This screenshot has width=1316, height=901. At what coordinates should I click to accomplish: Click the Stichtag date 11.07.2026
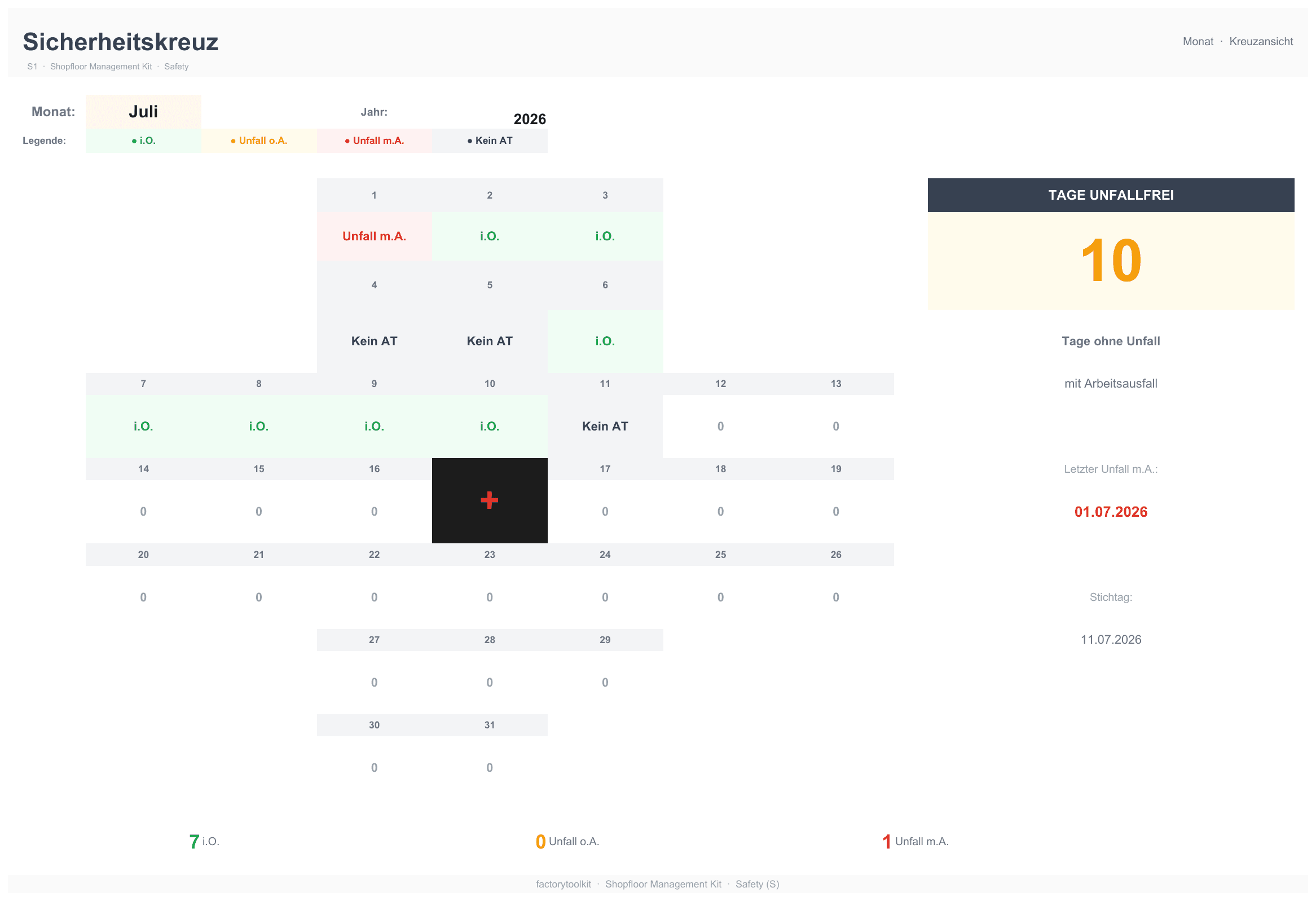point(1111,639)
